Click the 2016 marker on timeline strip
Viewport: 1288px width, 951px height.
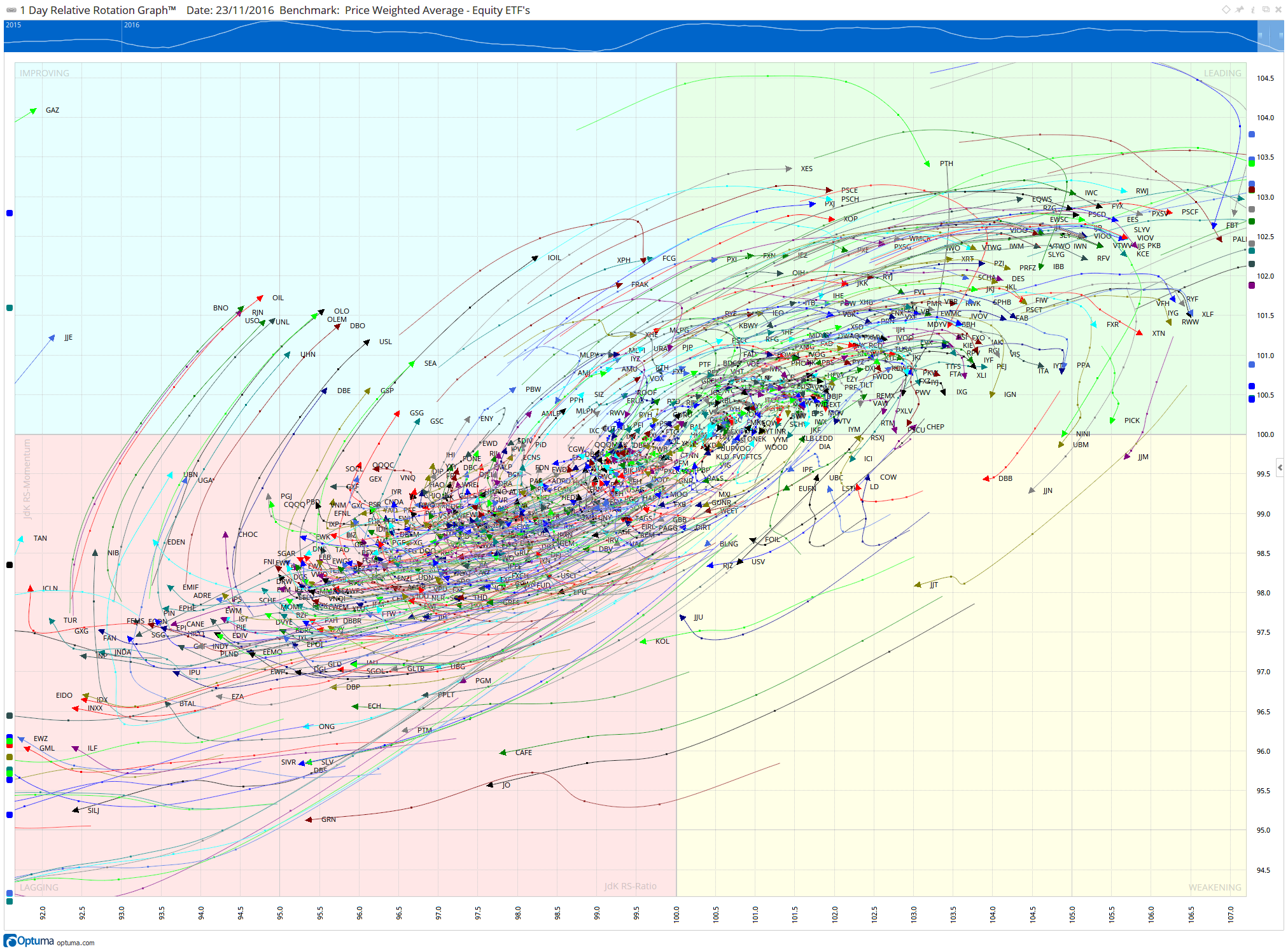pyautogui.click(x=132, y=25)
